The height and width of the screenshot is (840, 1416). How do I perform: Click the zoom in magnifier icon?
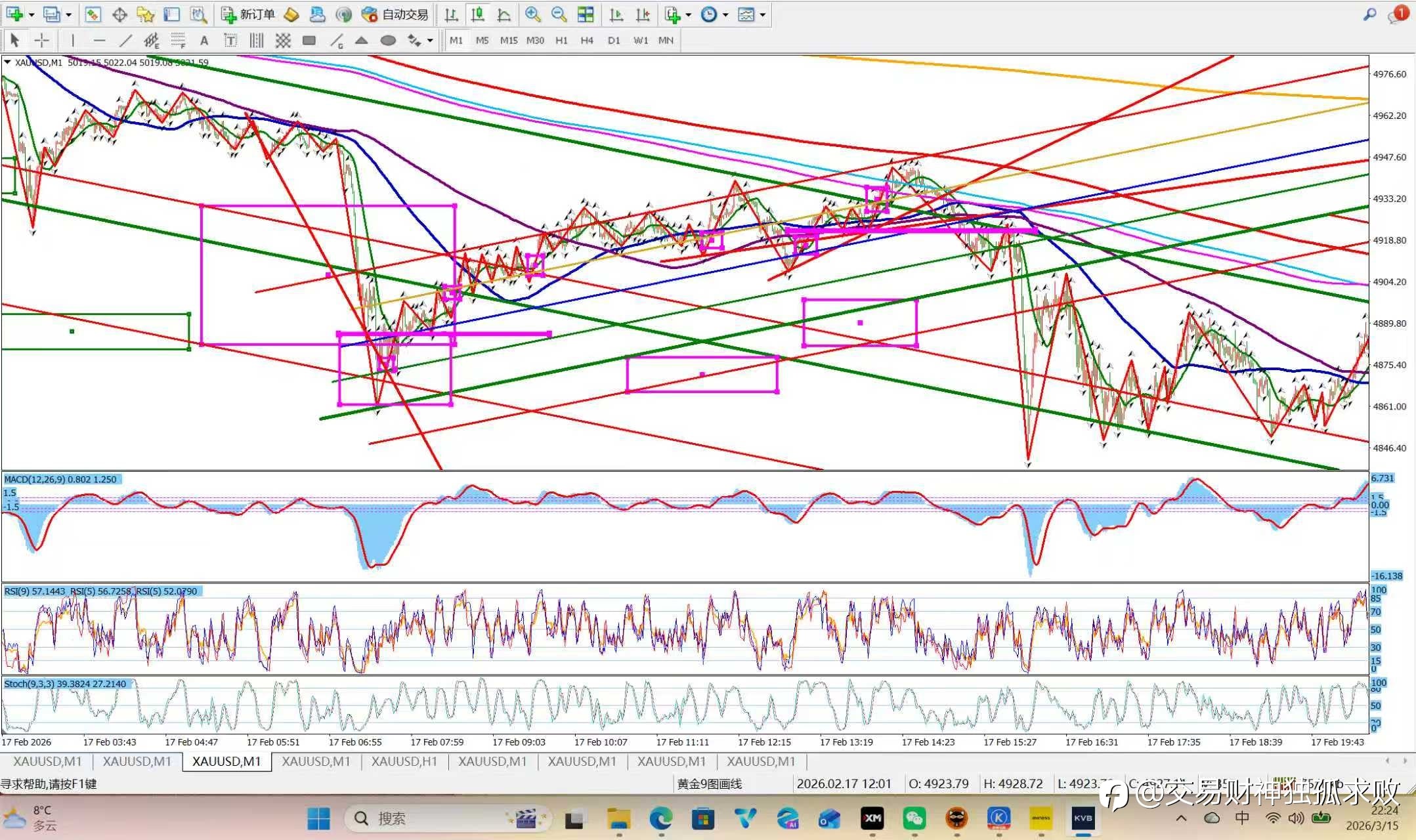click(532, 14)
